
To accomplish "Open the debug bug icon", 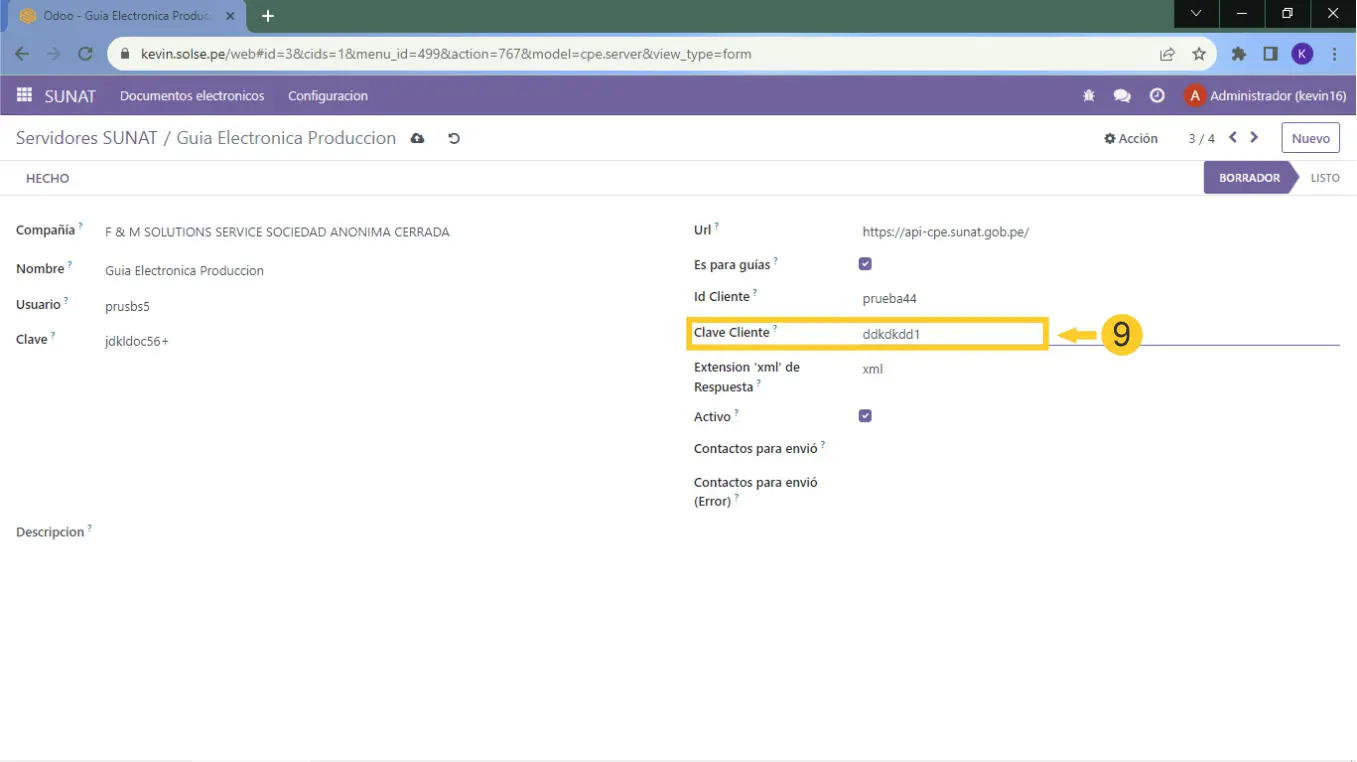I will [1089, 96].
